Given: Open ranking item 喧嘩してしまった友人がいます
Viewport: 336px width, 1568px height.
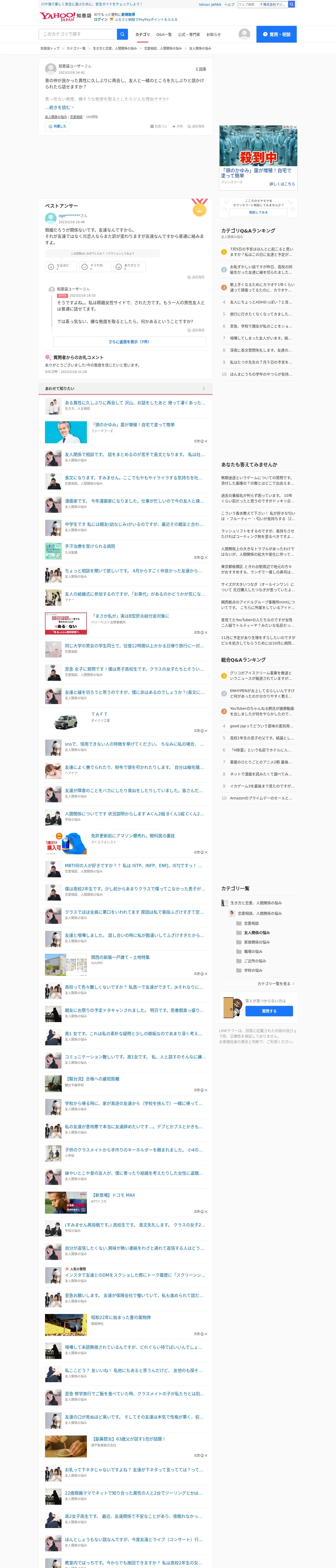Looking at the screenshot, I should point(260,338).
